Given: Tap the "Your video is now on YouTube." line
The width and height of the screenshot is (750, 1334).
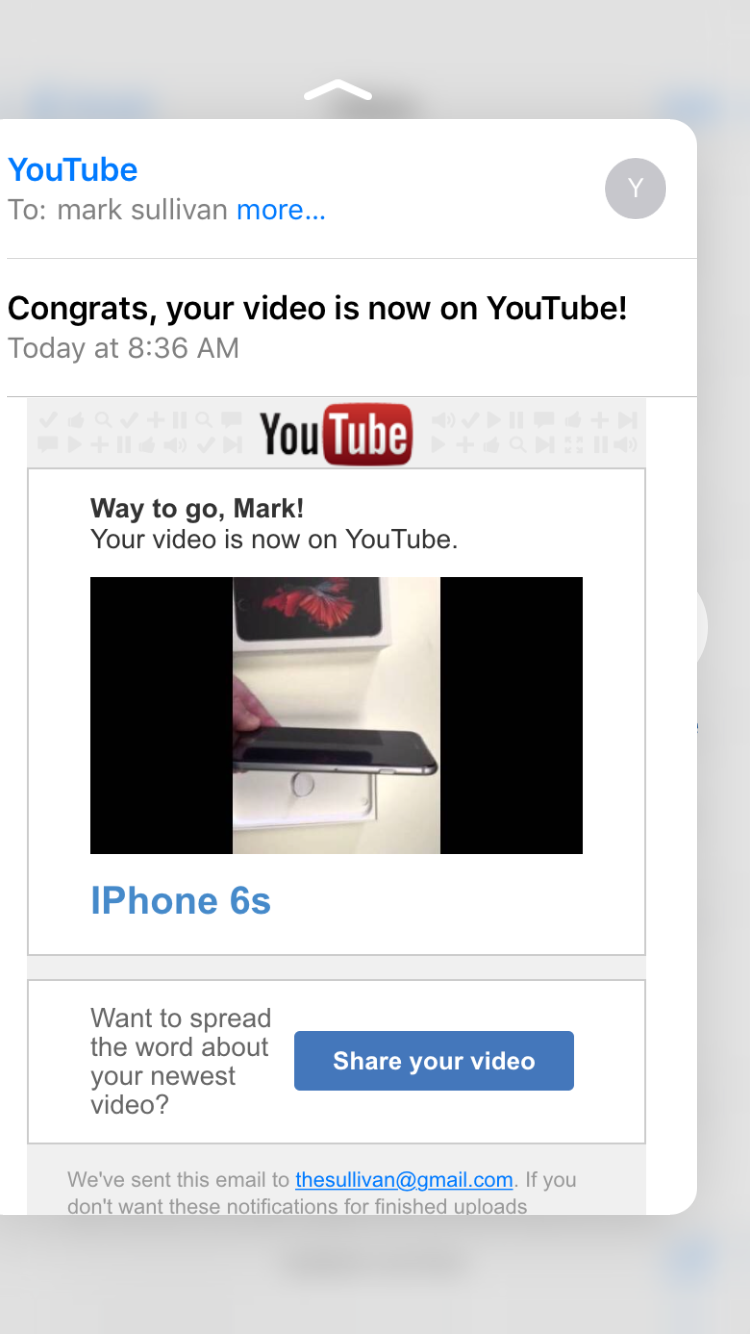Looking at the screenshot, I should pos(274,539).
